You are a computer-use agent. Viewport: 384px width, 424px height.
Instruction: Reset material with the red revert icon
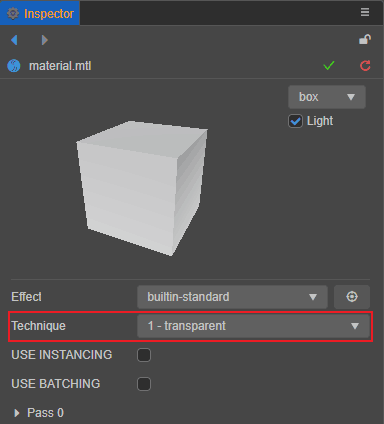click(365, 66)
